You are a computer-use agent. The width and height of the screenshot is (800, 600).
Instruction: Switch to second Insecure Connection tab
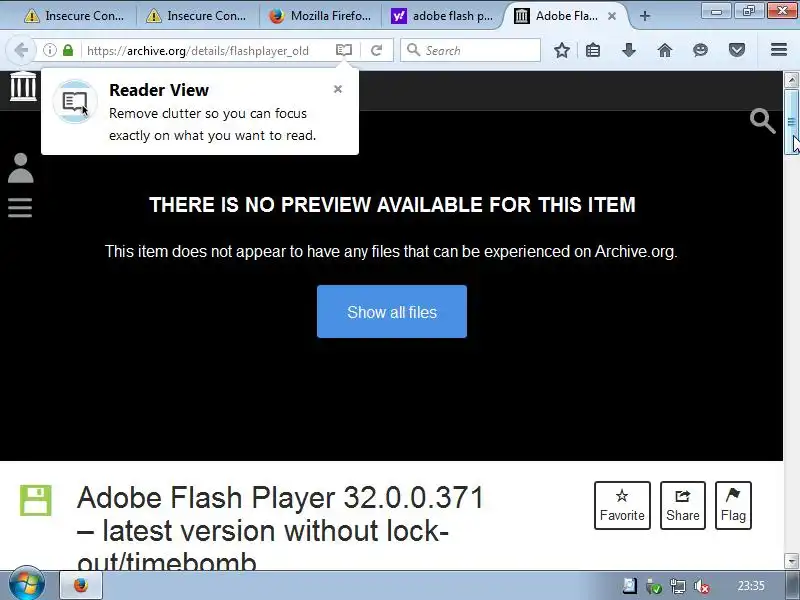point(196,16)
